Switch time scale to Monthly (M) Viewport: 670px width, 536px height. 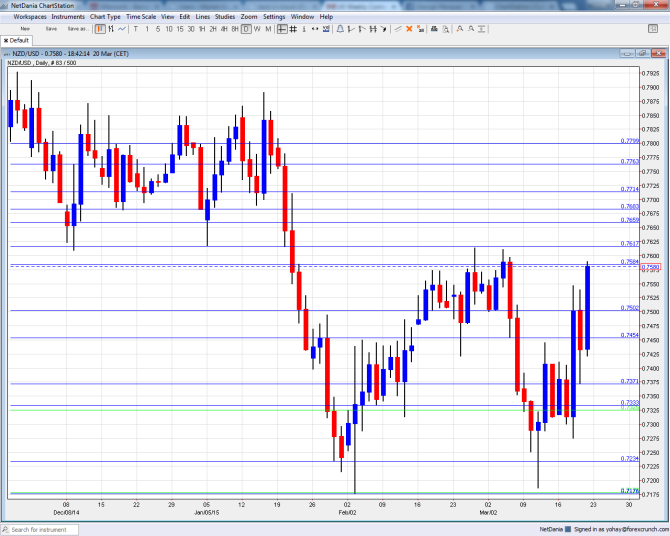268,29
